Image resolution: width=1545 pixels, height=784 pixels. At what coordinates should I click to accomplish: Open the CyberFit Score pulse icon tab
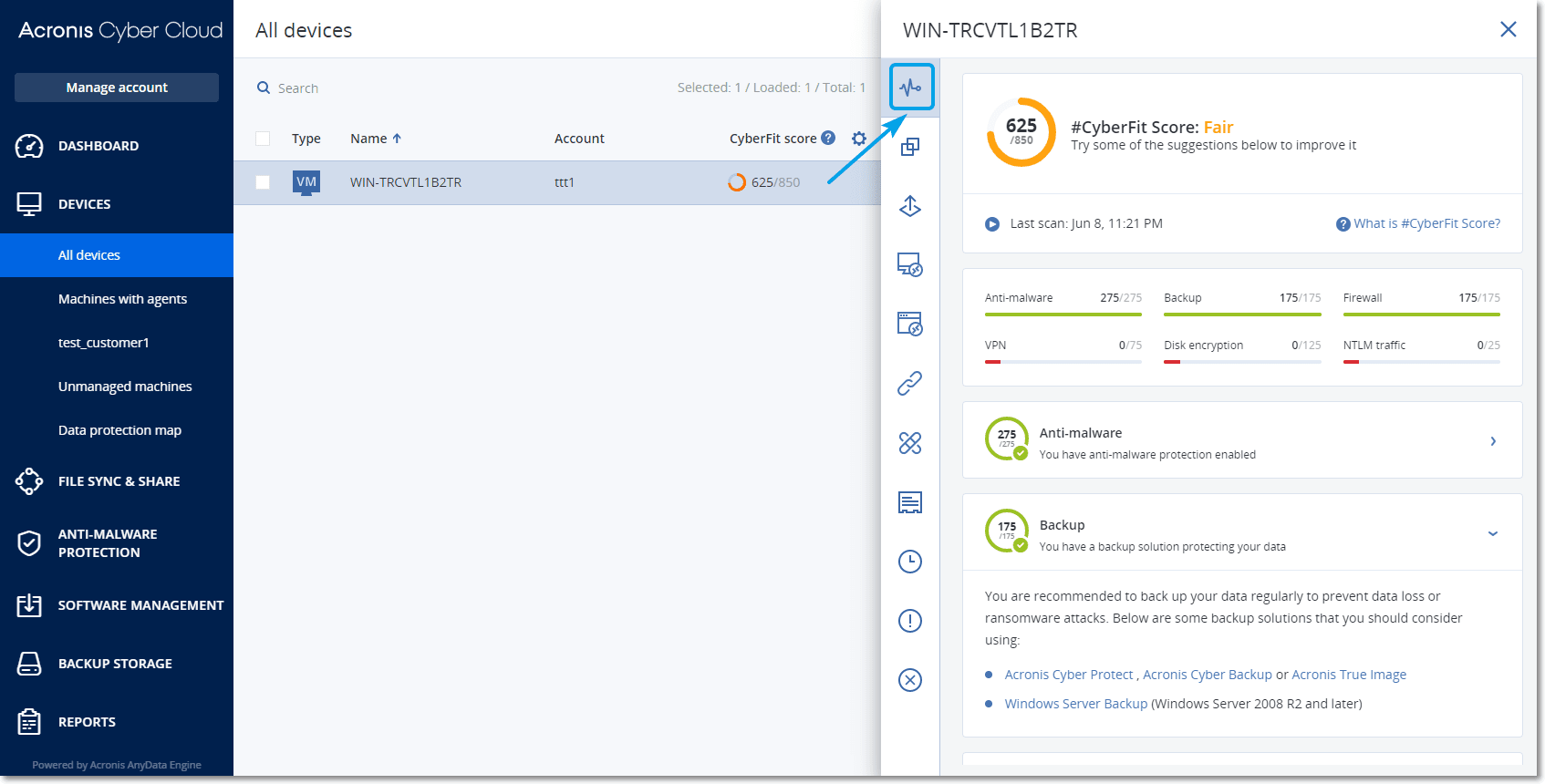pos(911,88)
